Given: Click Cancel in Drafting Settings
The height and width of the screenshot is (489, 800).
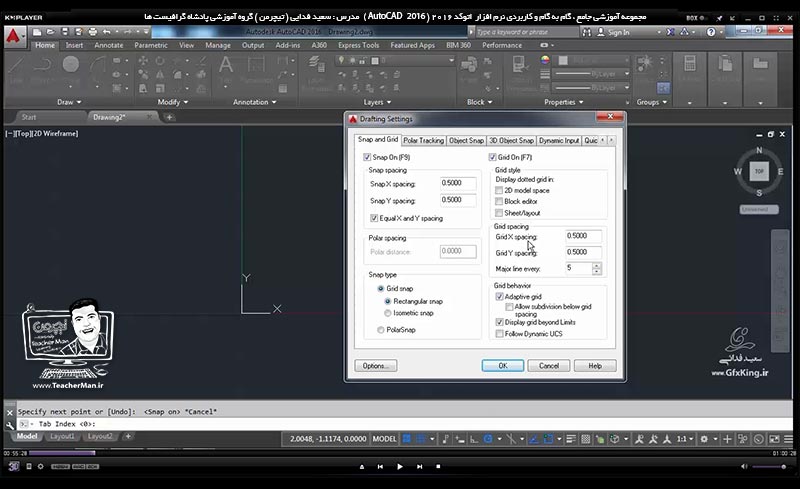Looking at the screenshot, I should [549, 366].
